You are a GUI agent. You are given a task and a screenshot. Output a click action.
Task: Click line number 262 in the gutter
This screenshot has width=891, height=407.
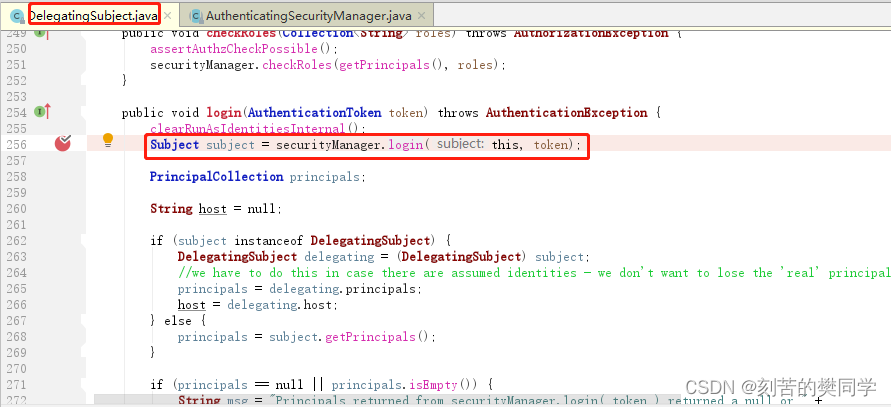click(16, 240)
